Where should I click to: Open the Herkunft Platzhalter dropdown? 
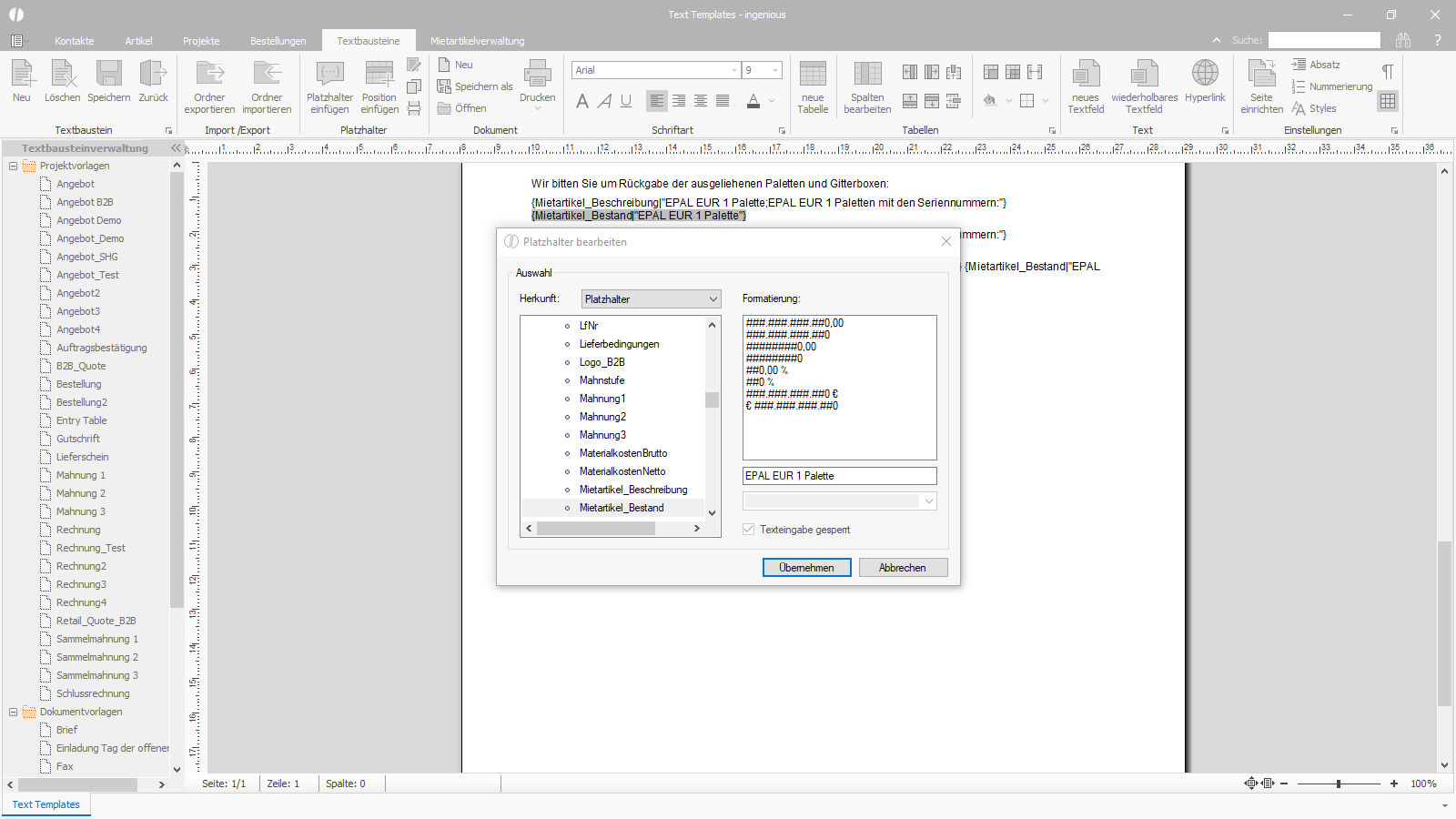point(651,299)
